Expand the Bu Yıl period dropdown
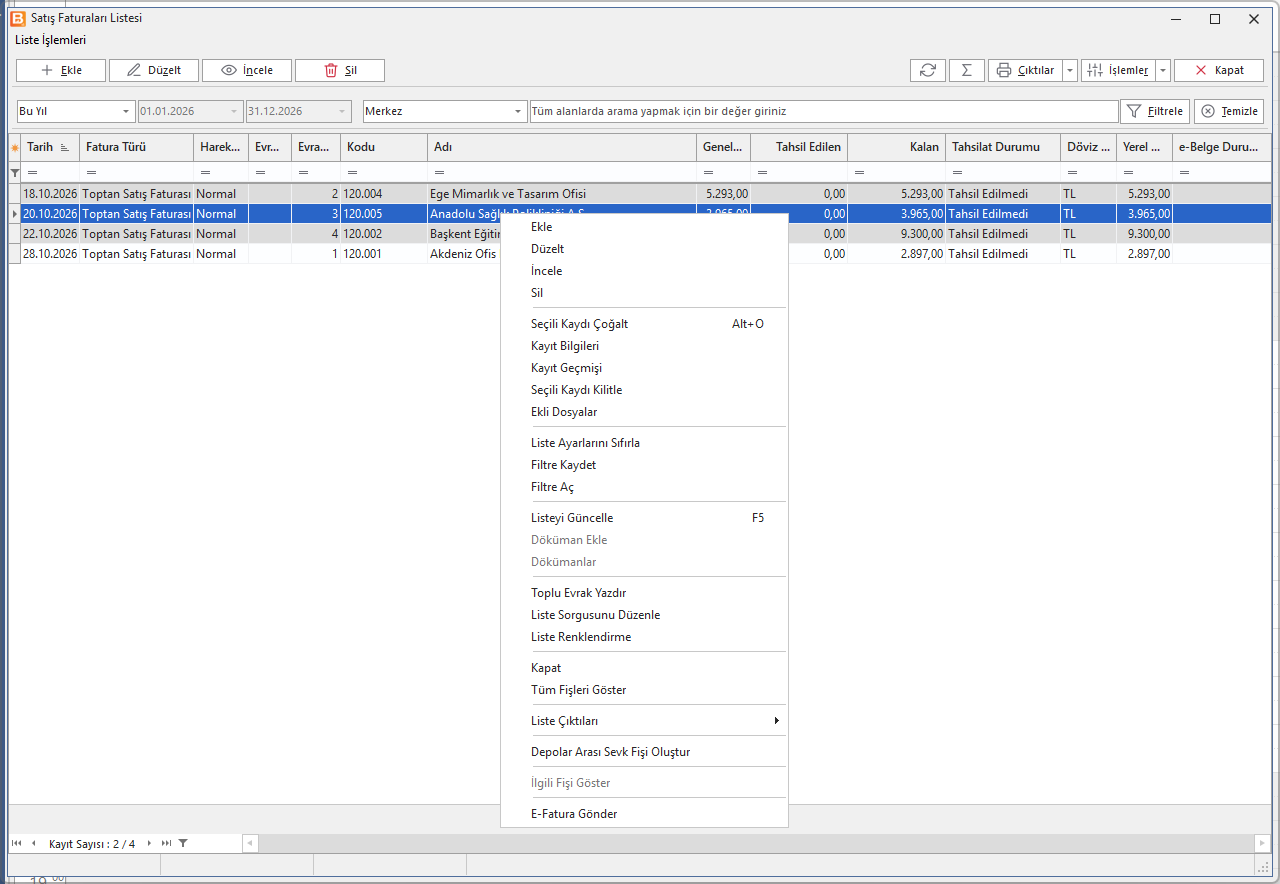This screenshot has width=1280, height=884. click(x=127, y=111)
